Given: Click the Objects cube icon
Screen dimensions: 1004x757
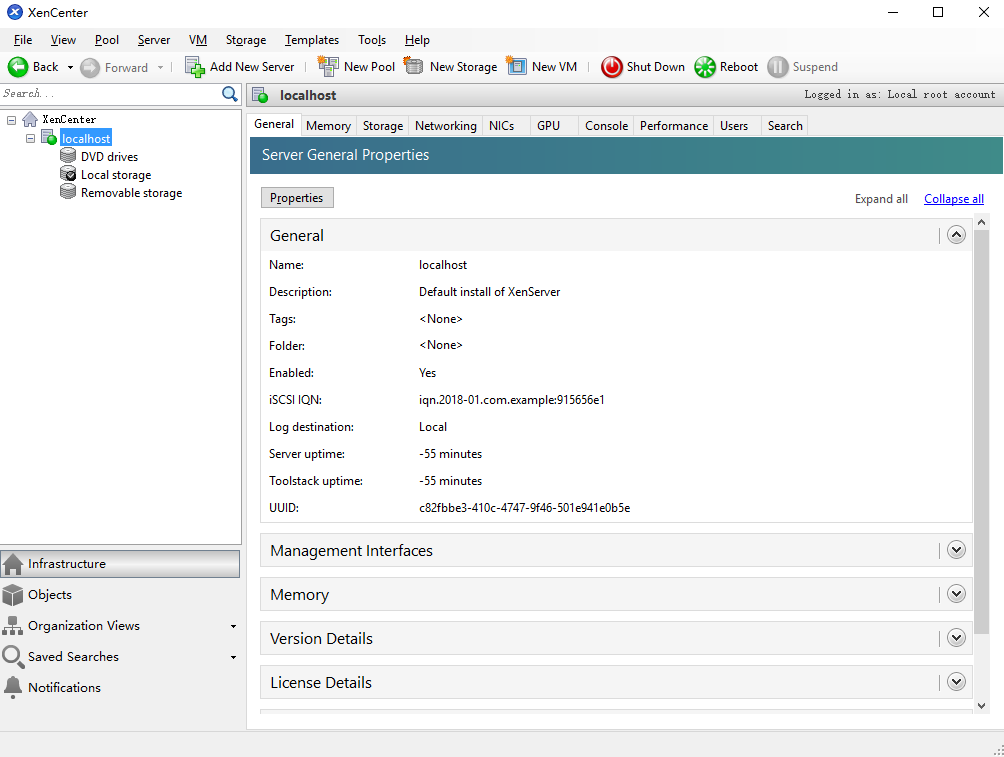Looking at the screenshot, I should pos(13,595).
